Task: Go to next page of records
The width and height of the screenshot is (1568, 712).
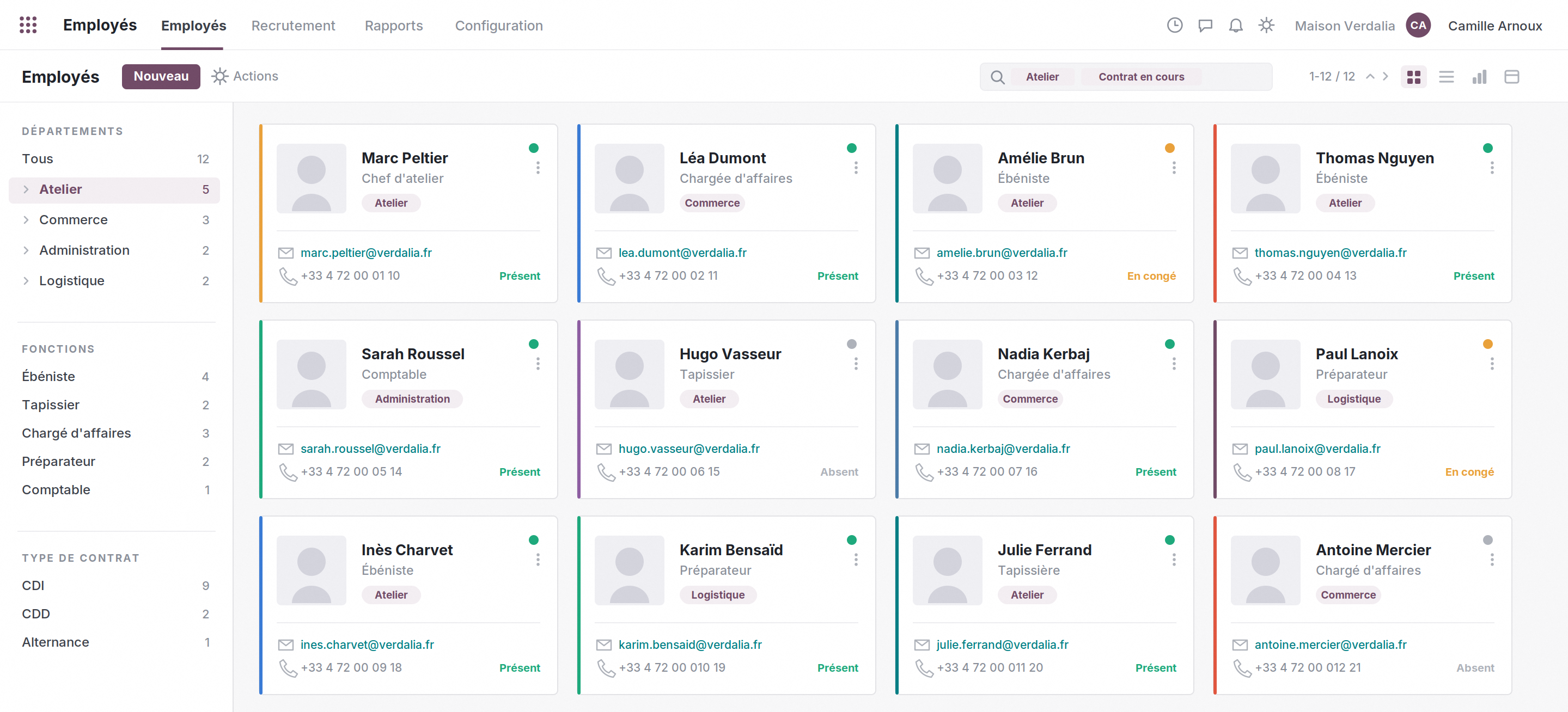Action: click(x=1386, y=77)
